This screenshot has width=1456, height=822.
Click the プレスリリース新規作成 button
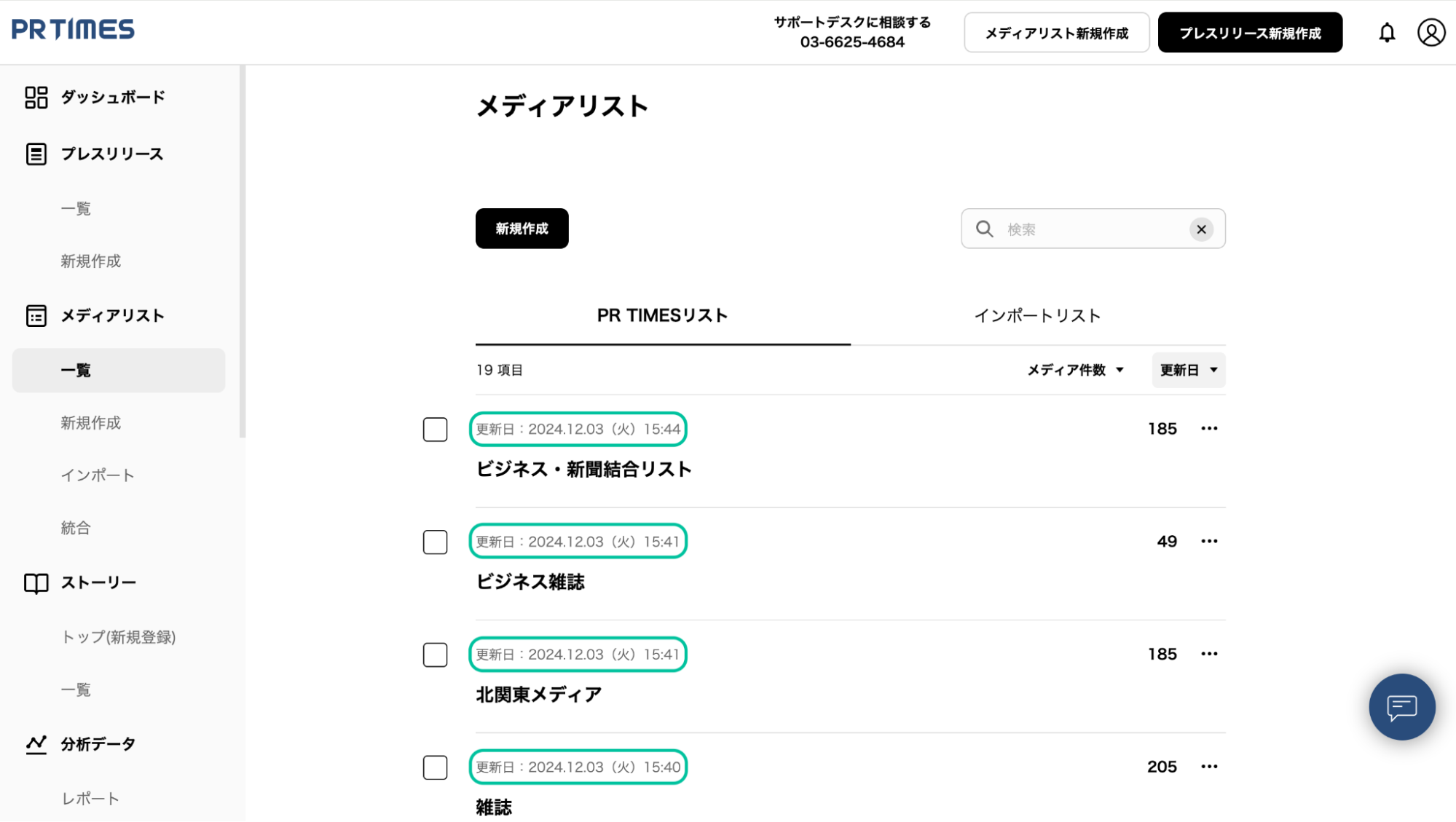(x=1250, y=33)
